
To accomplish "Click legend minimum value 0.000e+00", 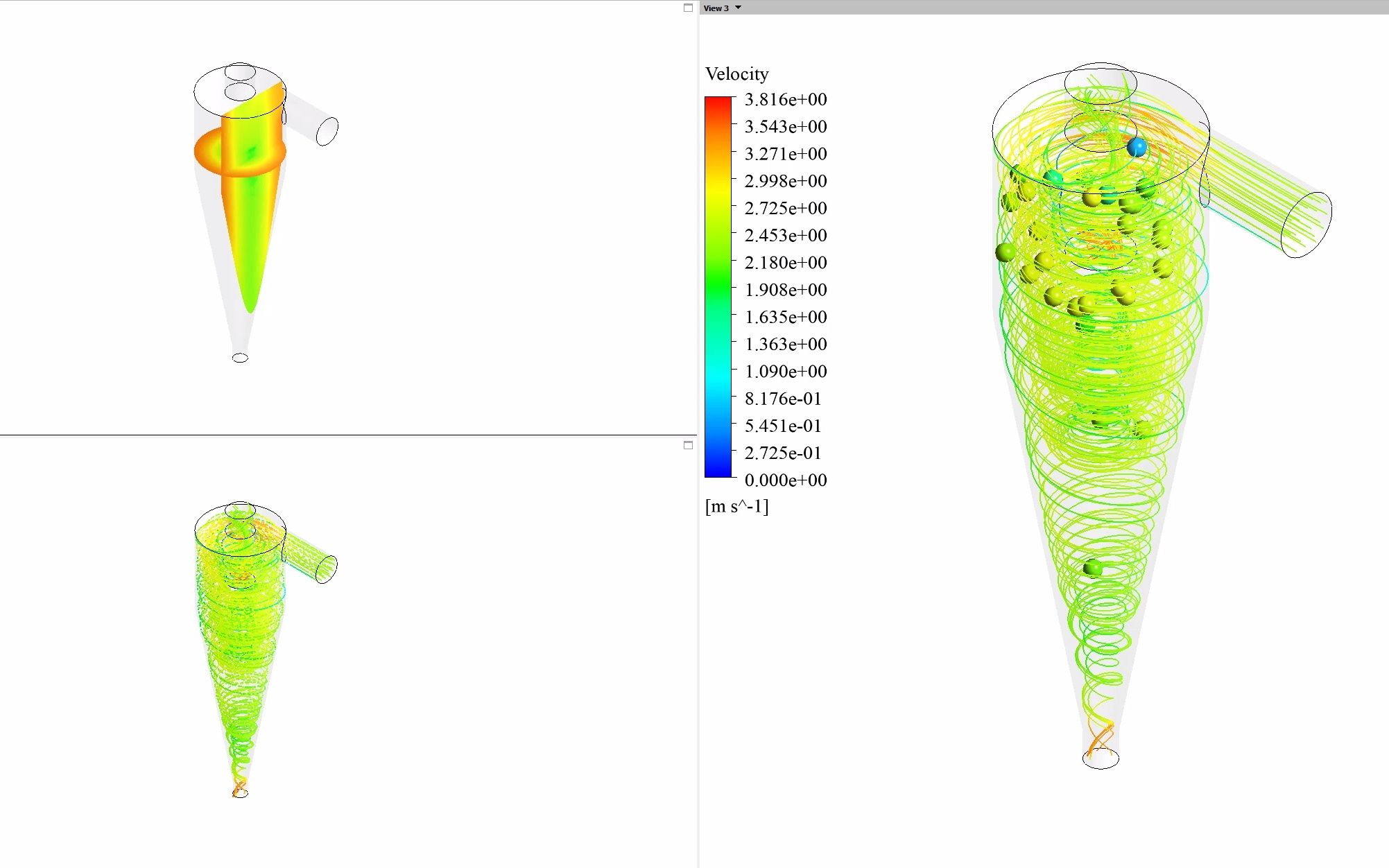I will pyautogui.click(x=786, y=480).
